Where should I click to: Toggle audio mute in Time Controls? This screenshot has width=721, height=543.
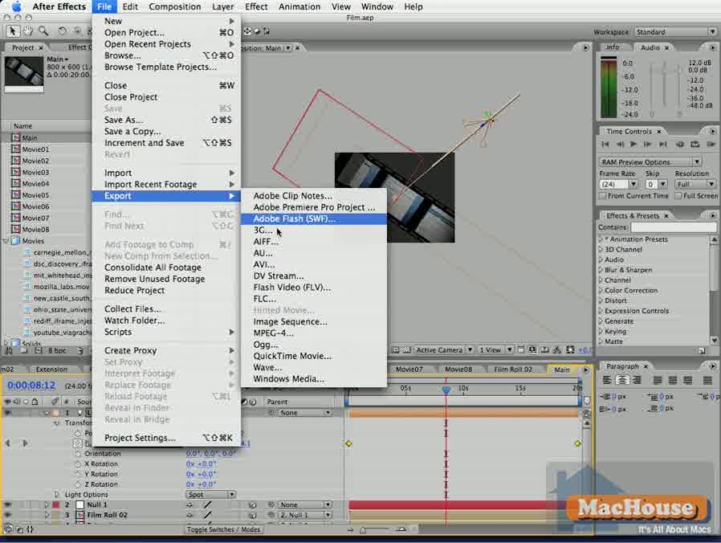click(680, 144)
